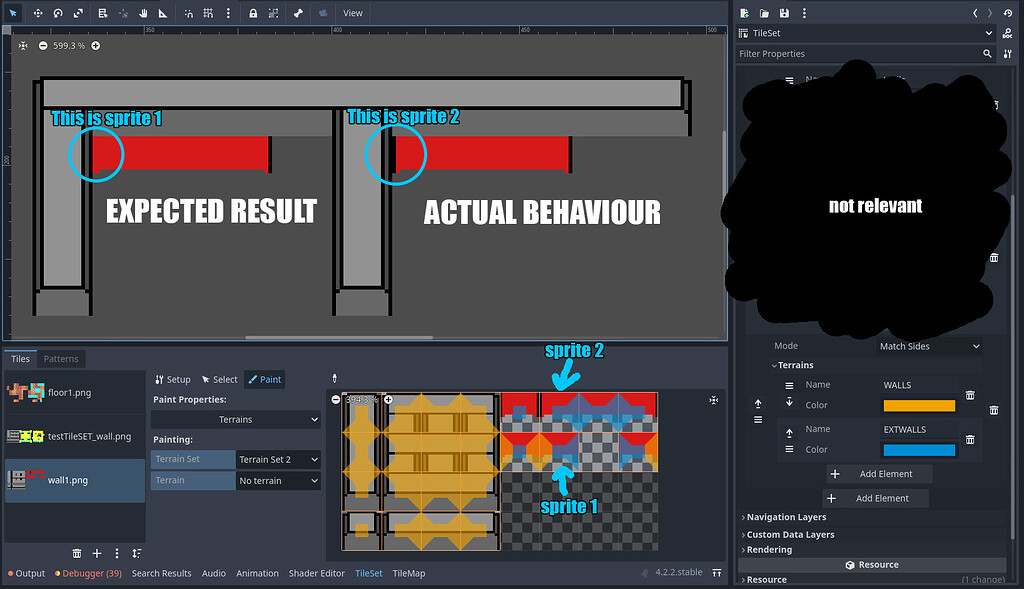Enable Use Grid Snap in the toolbar
This screenshot has width=1024, height=589.
click(208, 13)
